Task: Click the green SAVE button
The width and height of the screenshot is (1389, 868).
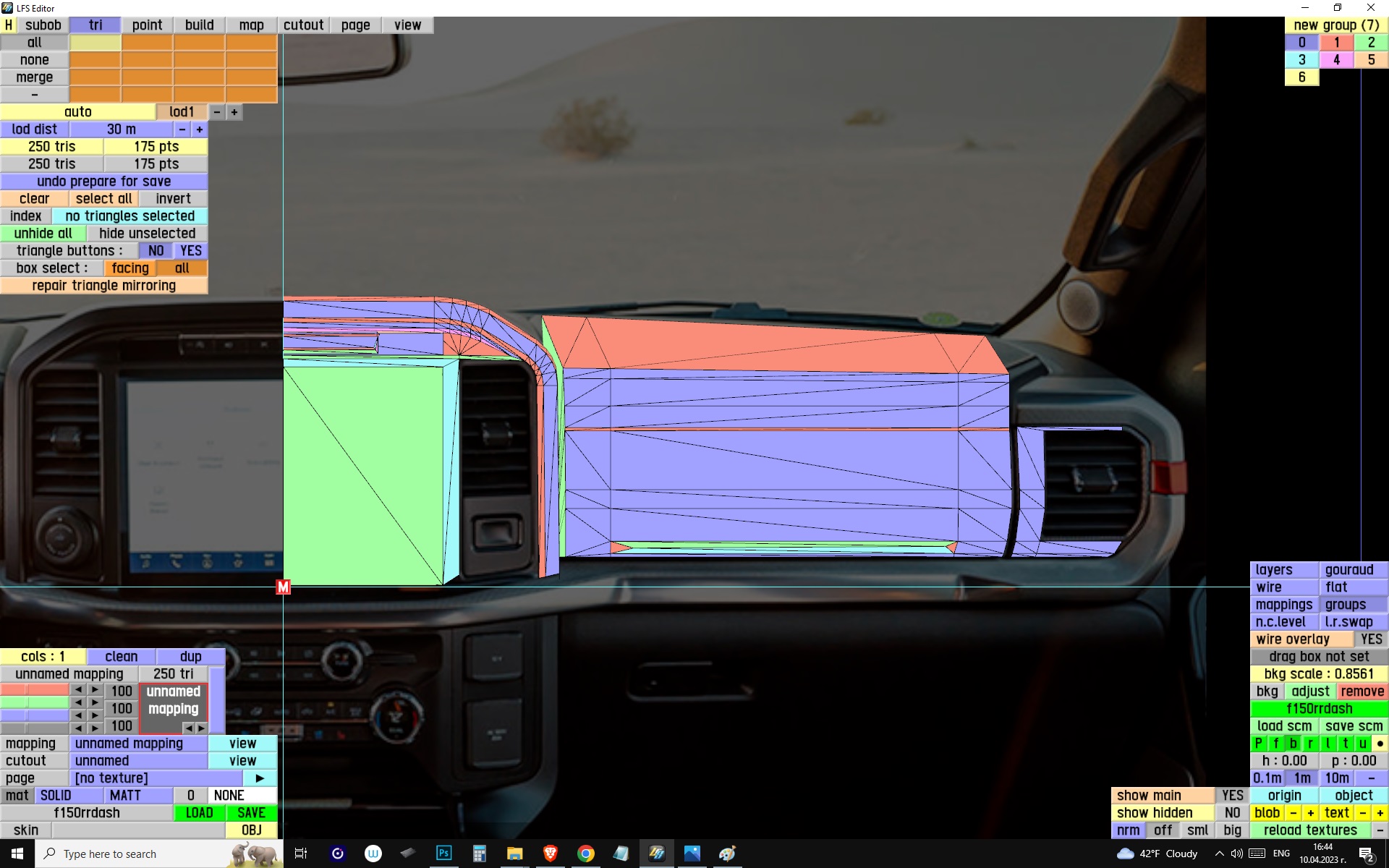Action: pos(251,813)
